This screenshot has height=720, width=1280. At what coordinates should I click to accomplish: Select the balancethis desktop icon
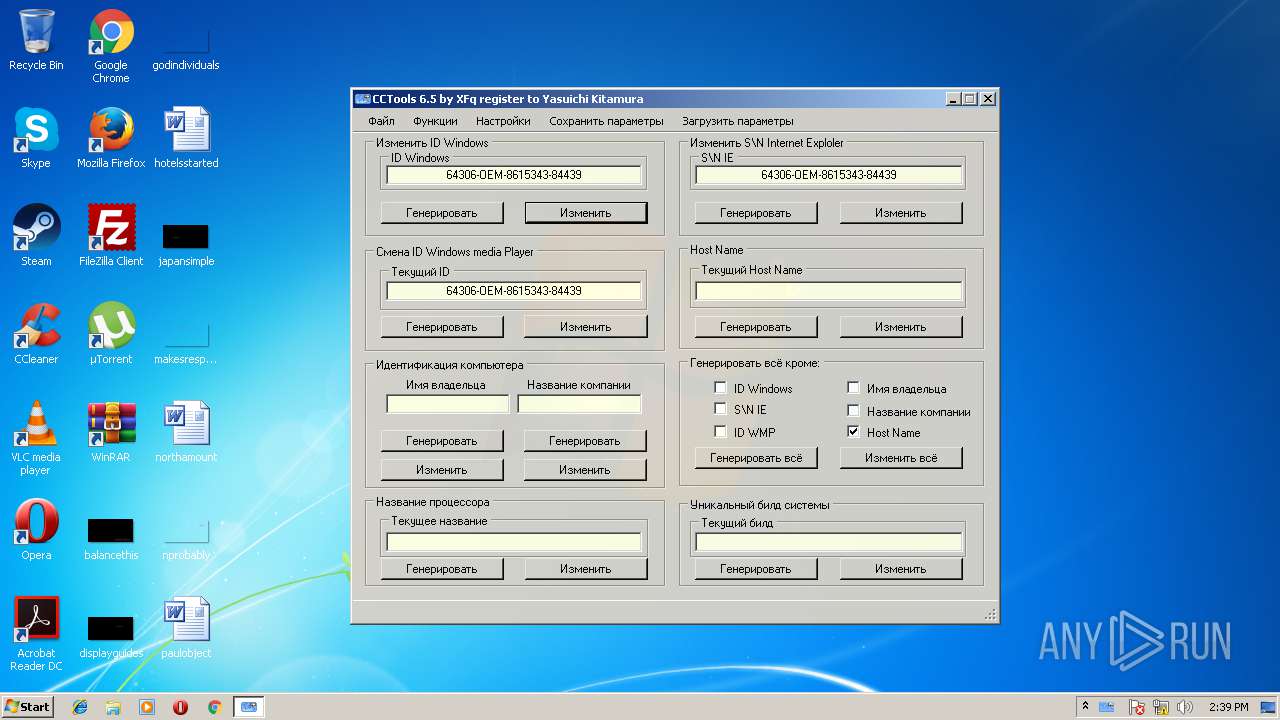(111, 538)
